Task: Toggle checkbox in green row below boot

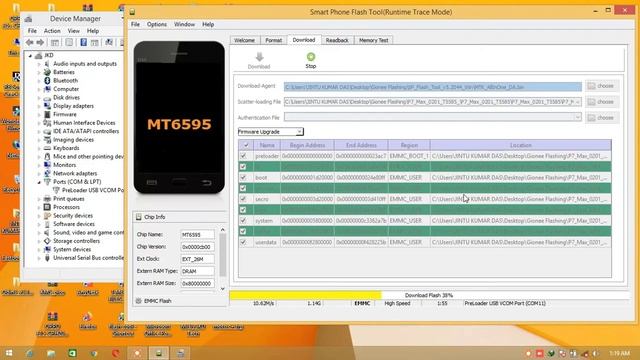Action: [243, 188]
